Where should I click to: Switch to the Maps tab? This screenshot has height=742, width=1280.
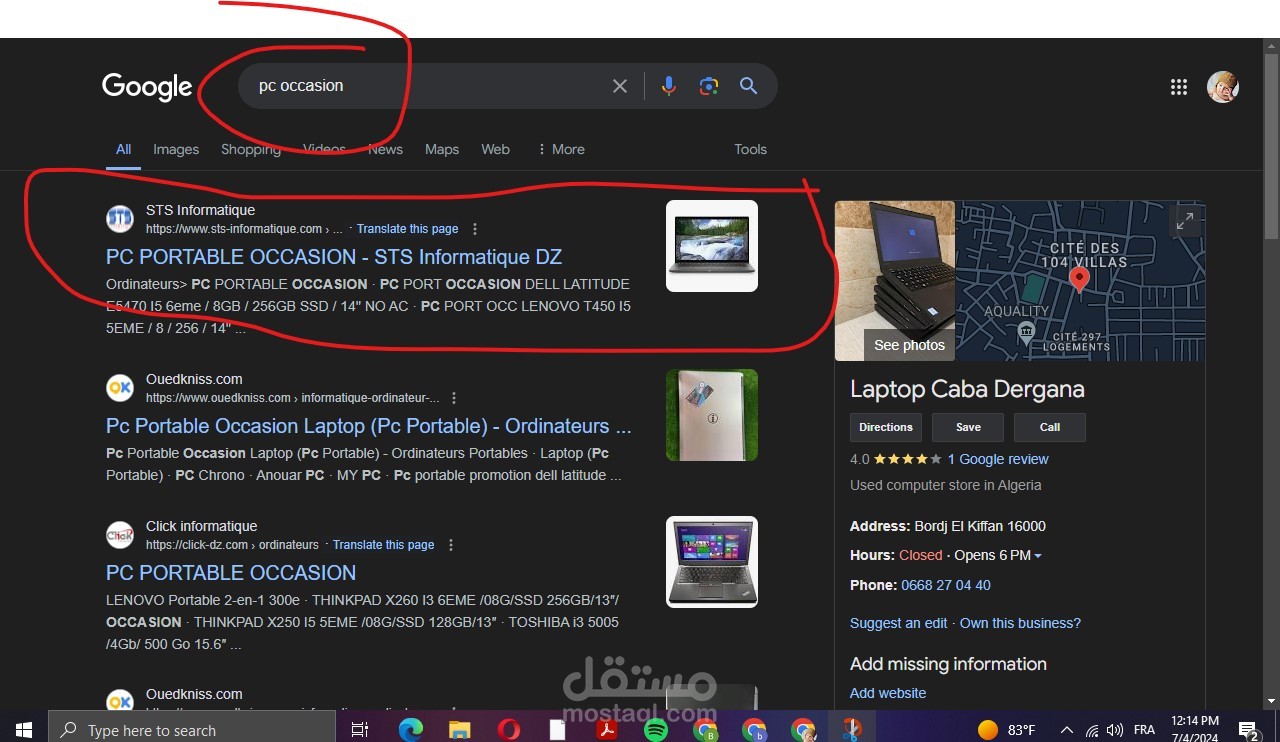(x=442, y=149)
